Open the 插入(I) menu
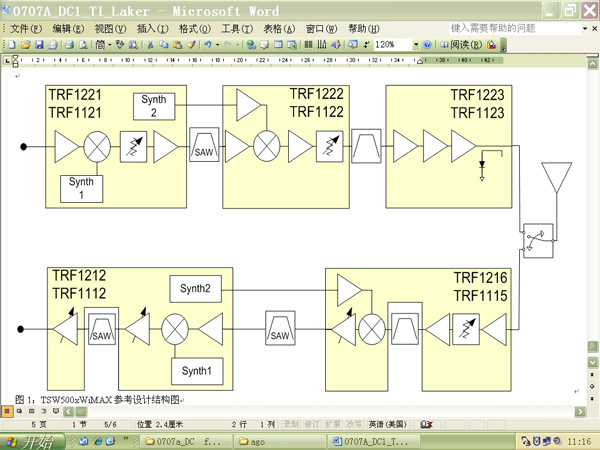This screenshot has height=450, width=600. point(152,29)
